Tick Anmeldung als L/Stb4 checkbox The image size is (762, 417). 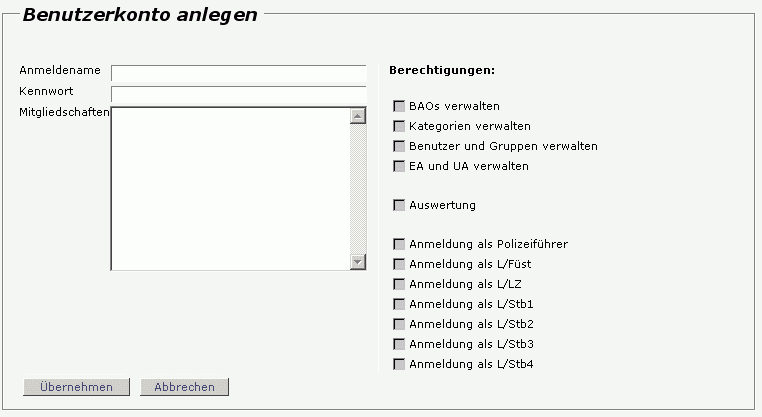pos(399,364)
